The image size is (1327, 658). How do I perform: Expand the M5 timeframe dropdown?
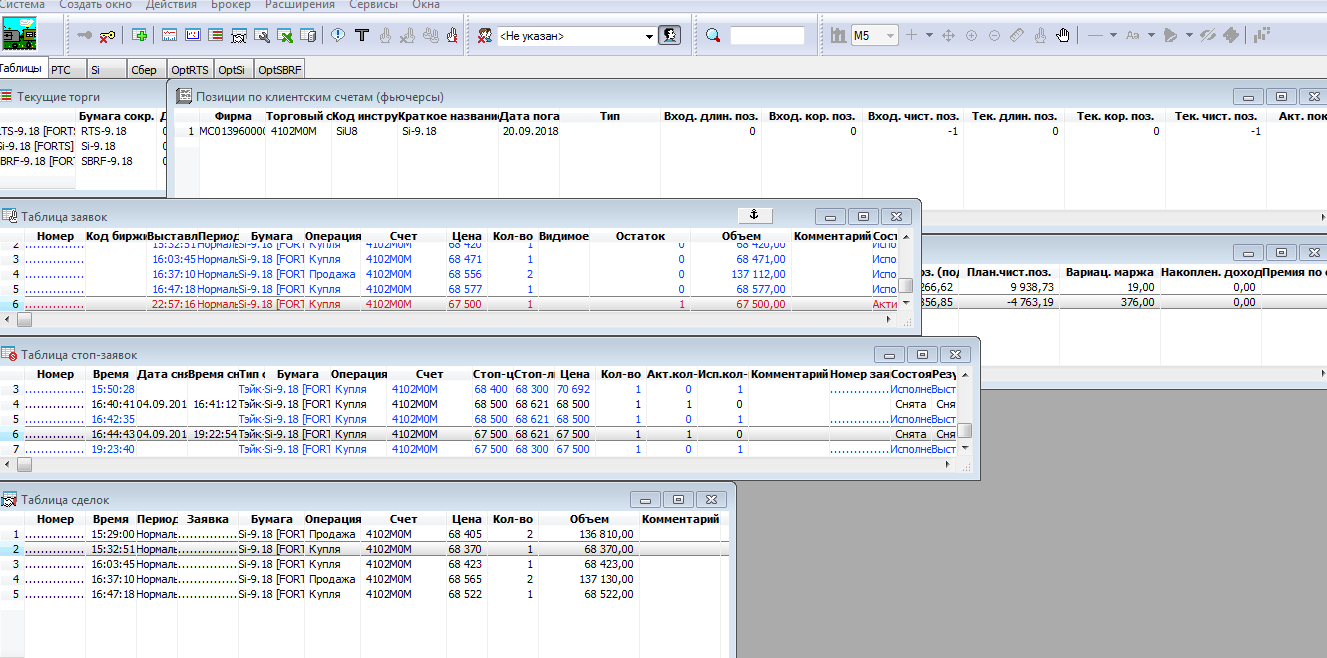tap(889, 36)
